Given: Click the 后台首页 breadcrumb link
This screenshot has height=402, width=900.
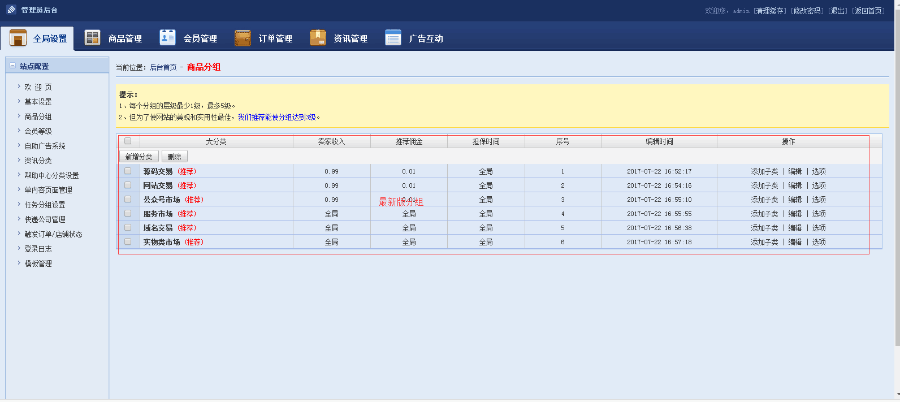Looking at the screenshot, I should point(163,67).
